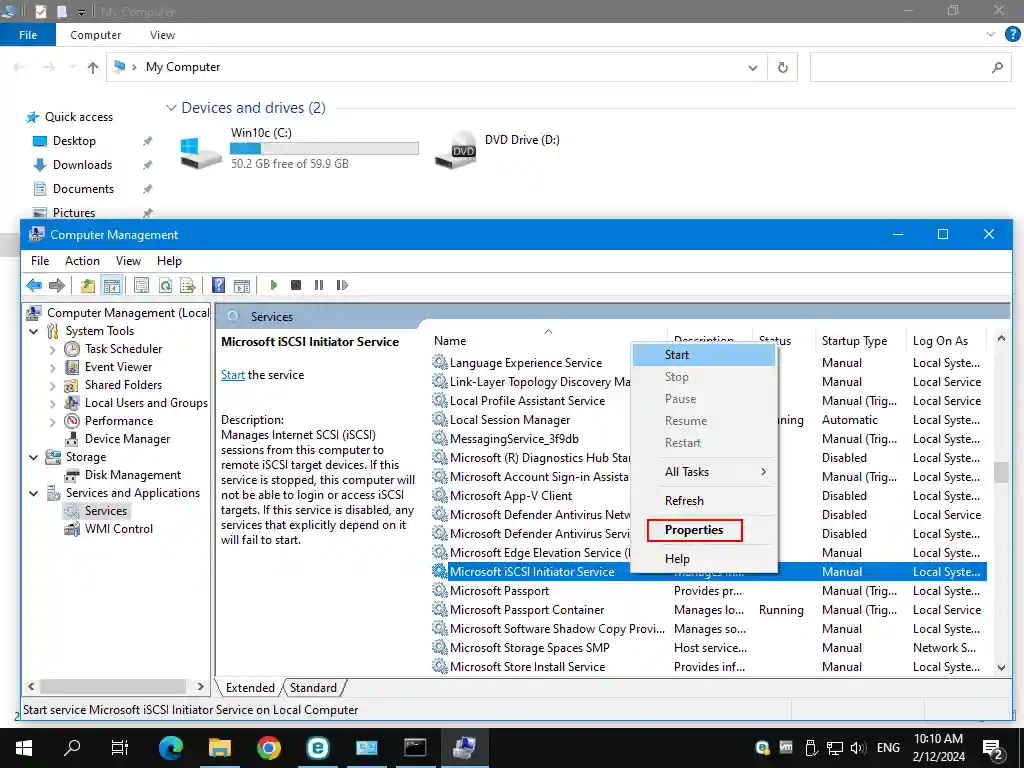Open the View menu in Computer Management
1024x768 pixels.
point(128,261)
